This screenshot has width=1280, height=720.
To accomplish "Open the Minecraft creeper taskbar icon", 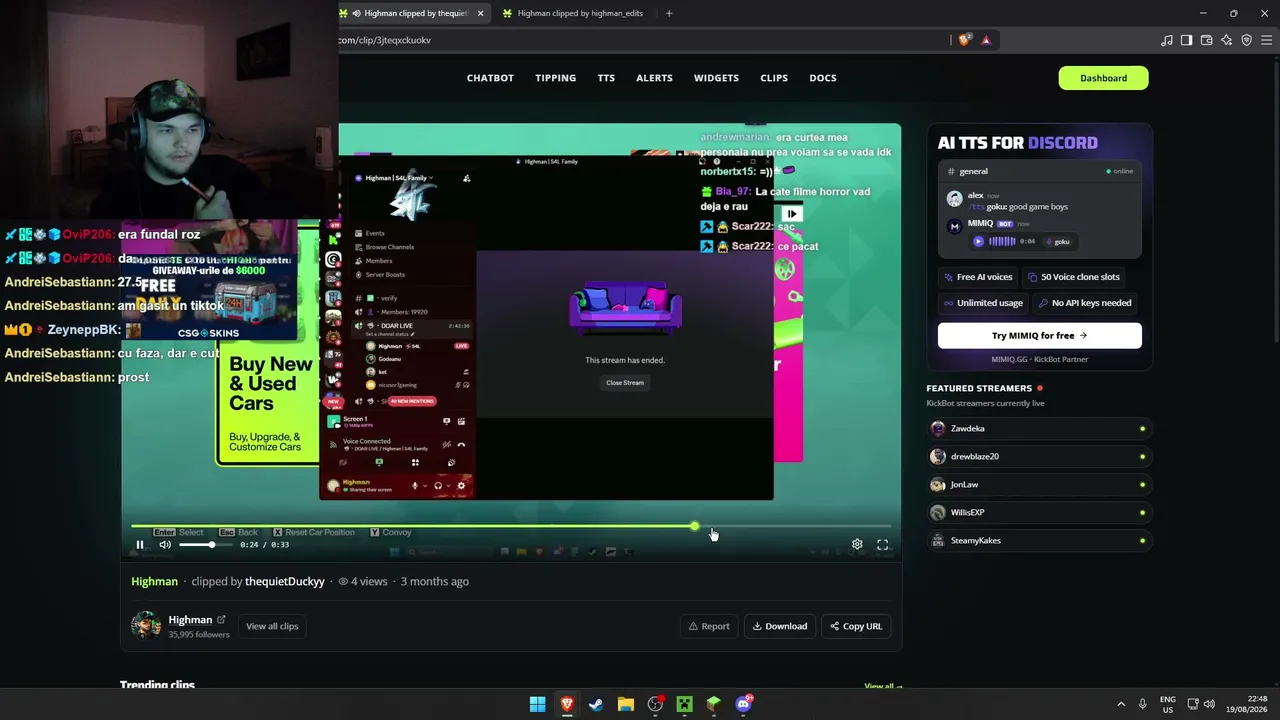I will coord(684,704).
